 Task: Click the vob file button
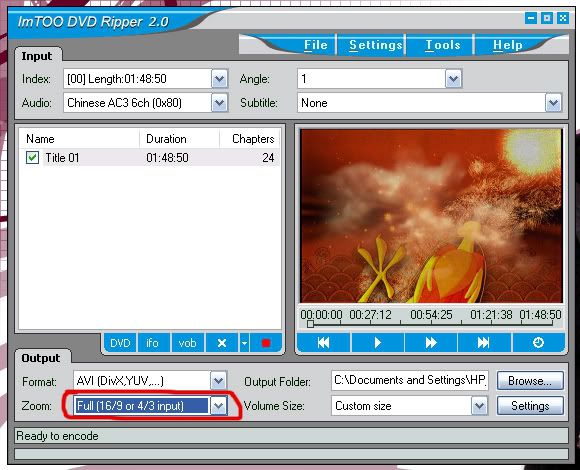pyautogui.click(x=187, y=343)
